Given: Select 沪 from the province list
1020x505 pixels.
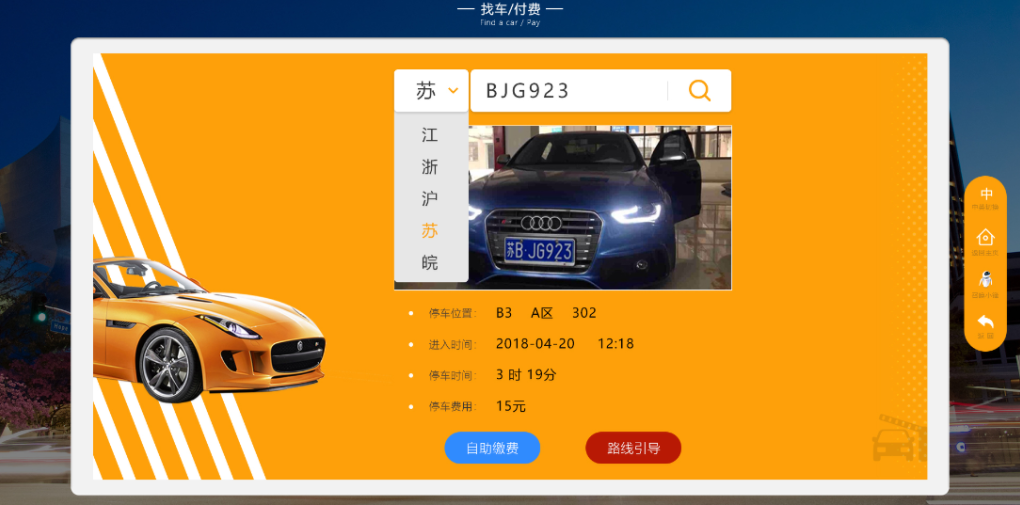Looking at the screenshot, I should (429, 199).
